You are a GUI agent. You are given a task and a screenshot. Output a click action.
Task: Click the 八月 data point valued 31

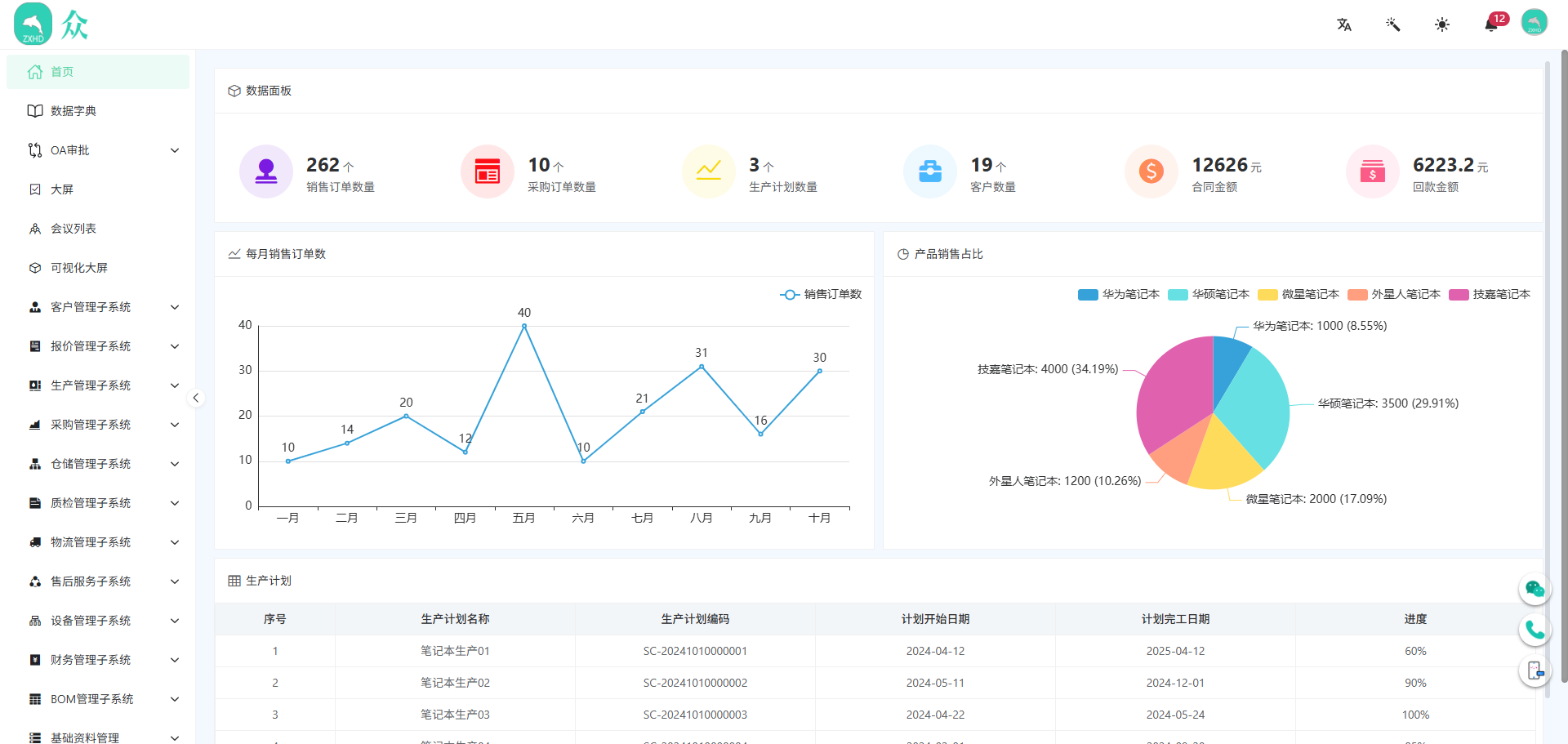click(x=702, y=367)
